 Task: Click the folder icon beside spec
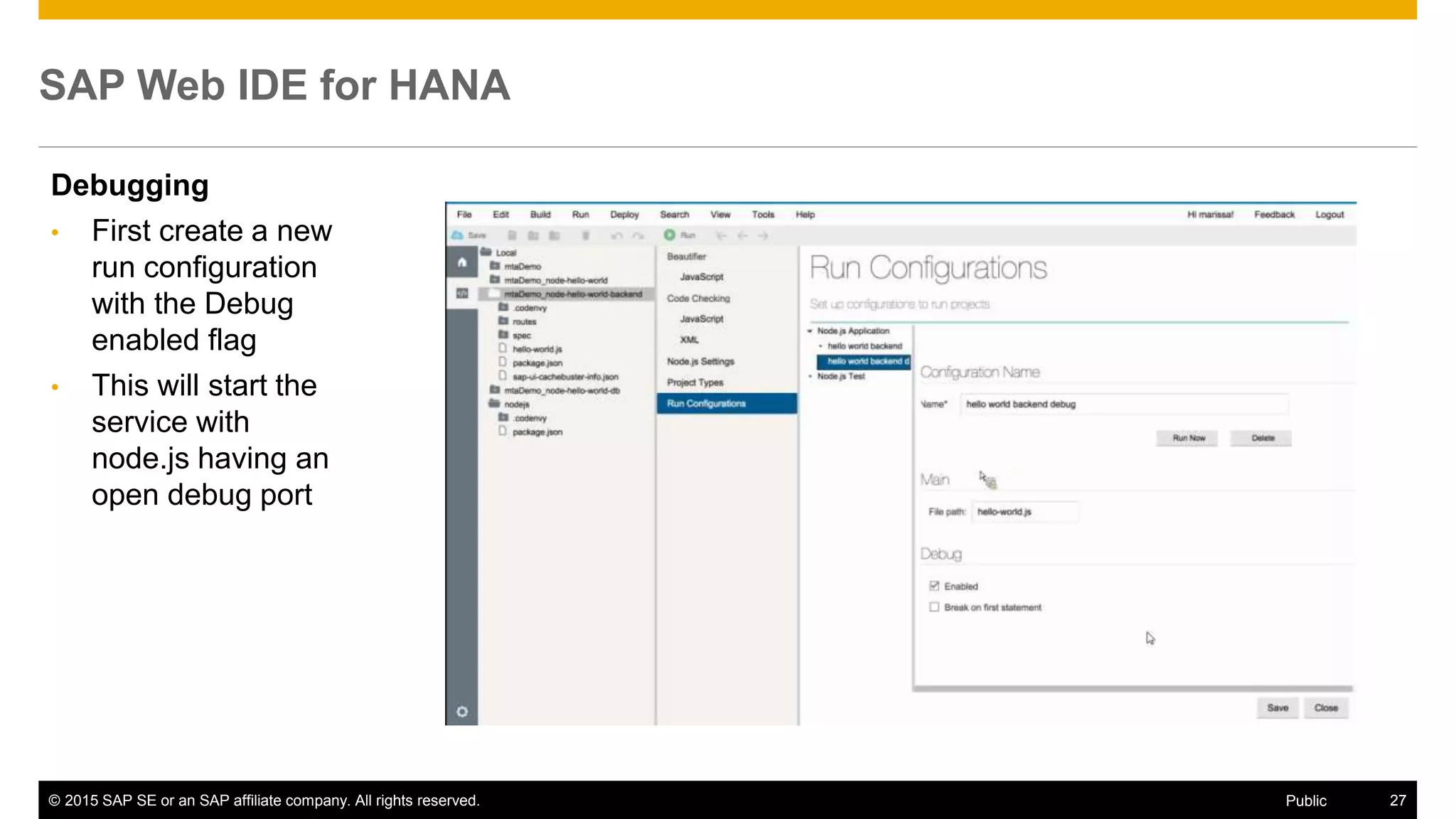[503, 334]
